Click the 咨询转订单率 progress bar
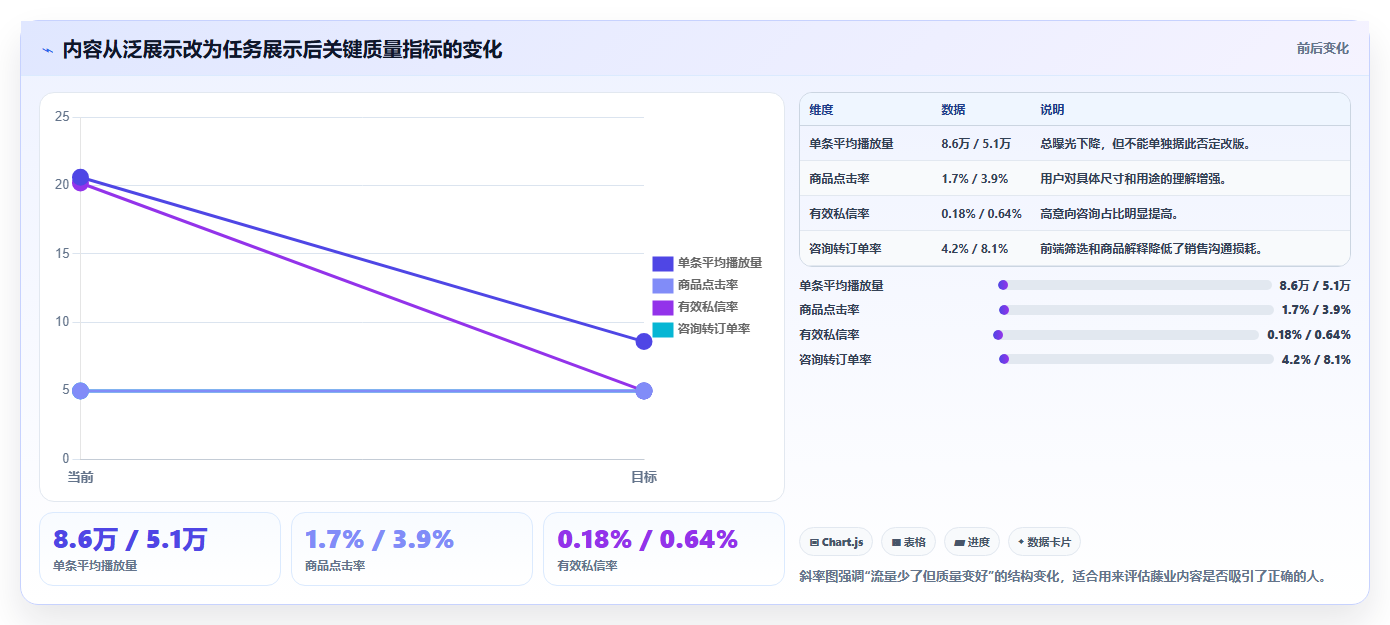 click(1135, 359)
